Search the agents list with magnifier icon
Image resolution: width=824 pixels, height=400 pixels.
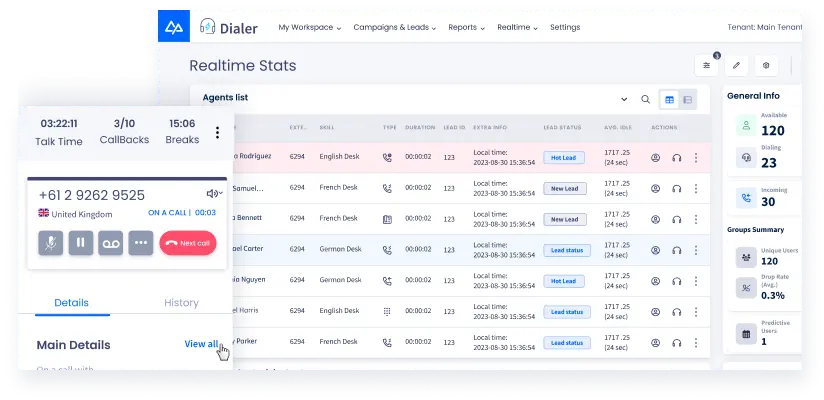(x=645, y=99)
